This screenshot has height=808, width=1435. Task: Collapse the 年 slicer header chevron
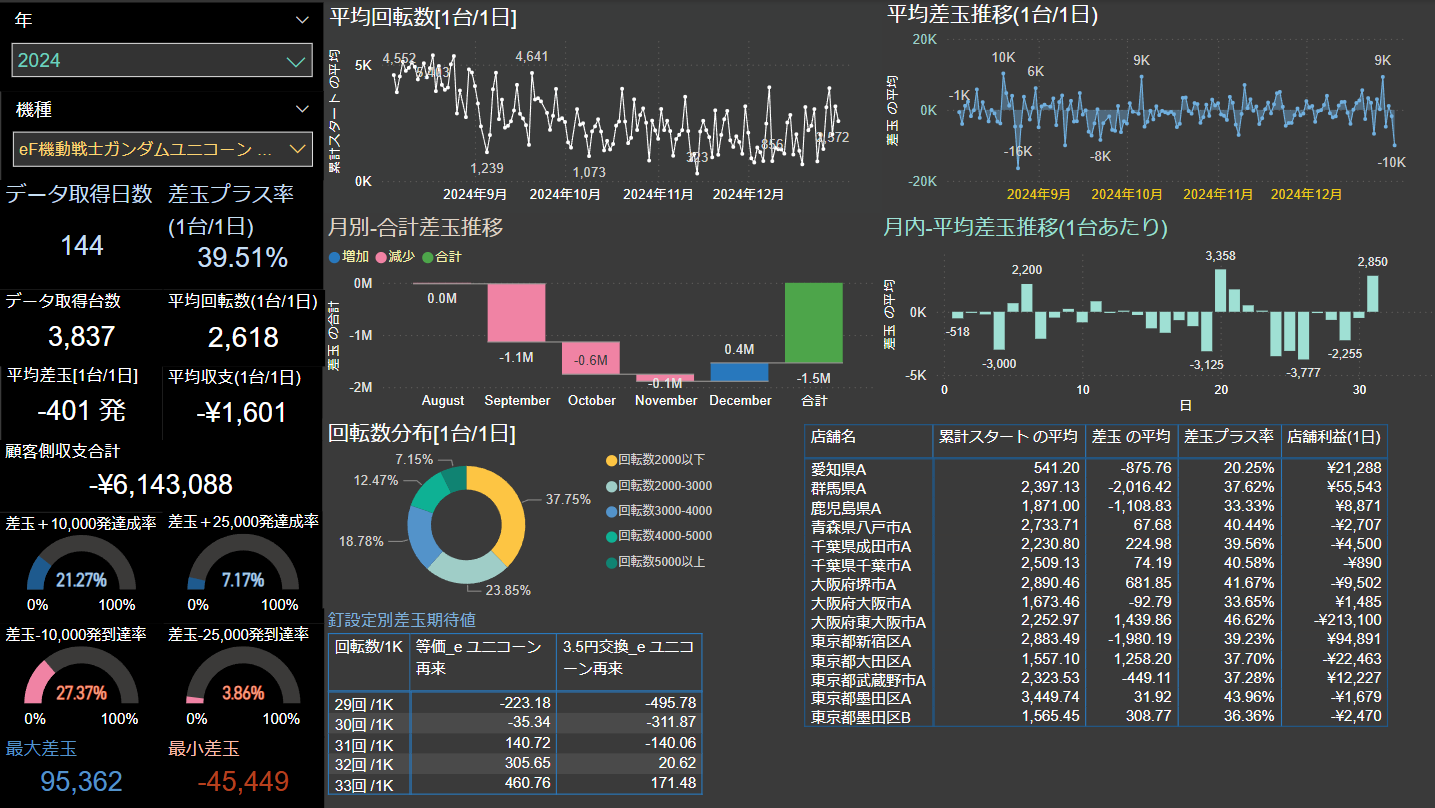302,20
